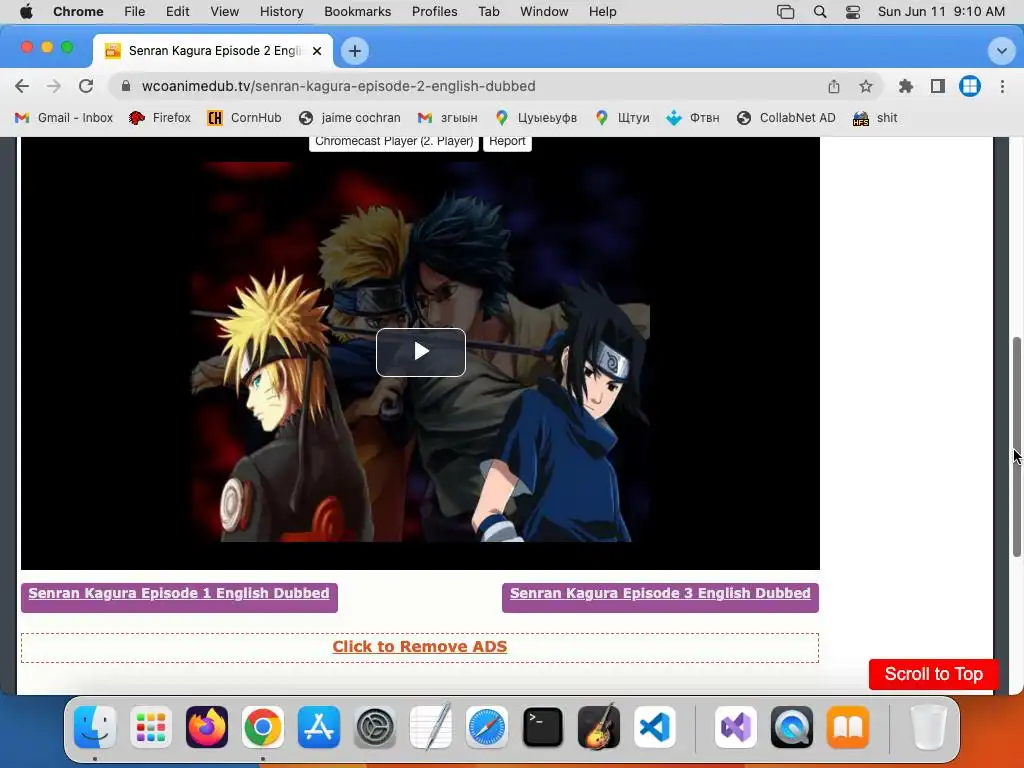Open the Цуыеьуфв bookmark
Viewport: 1024px width, 768px height.
click(x=536, y=118)
